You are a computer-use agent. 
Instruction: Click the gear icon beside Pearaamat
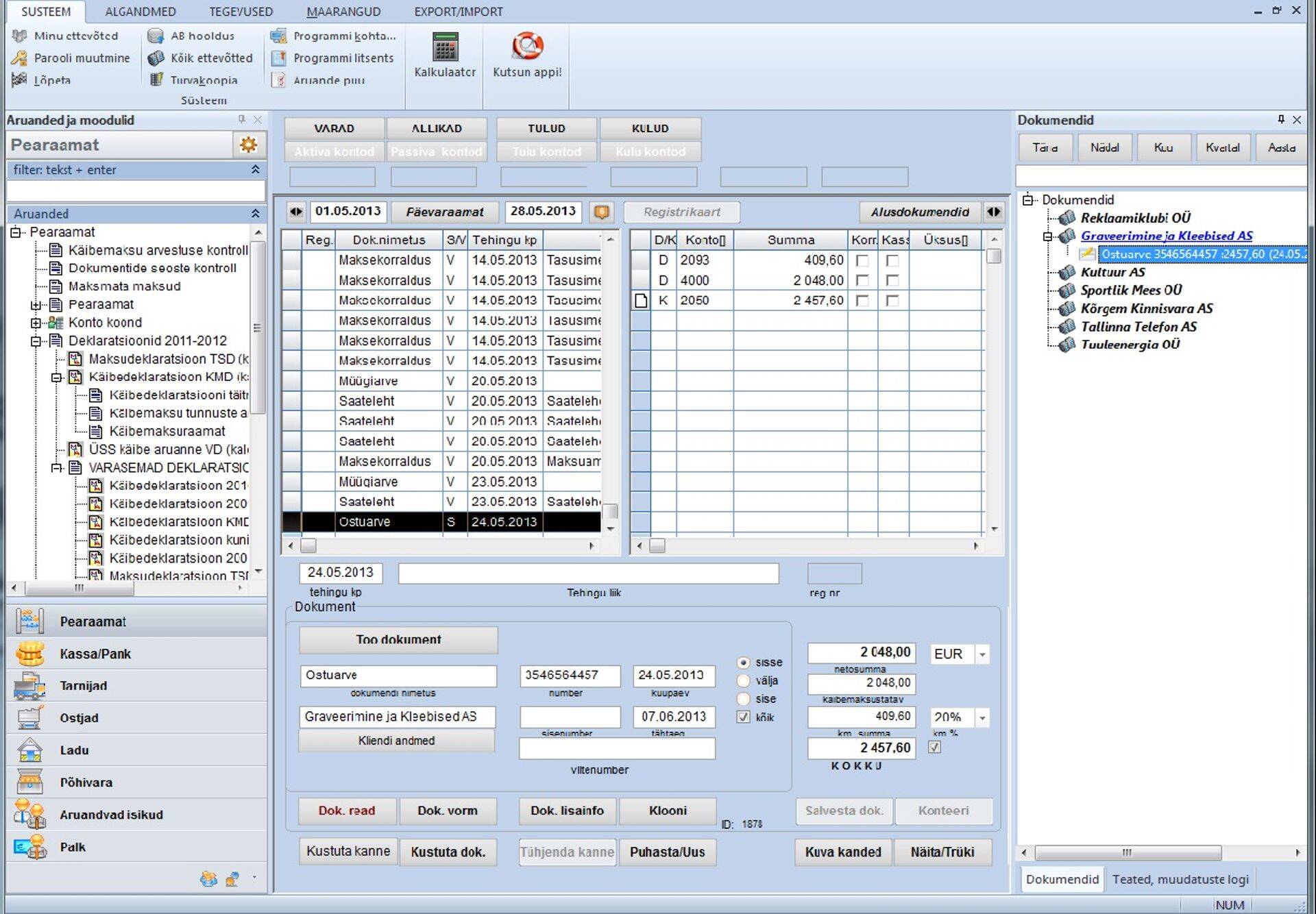pos(248,145)
